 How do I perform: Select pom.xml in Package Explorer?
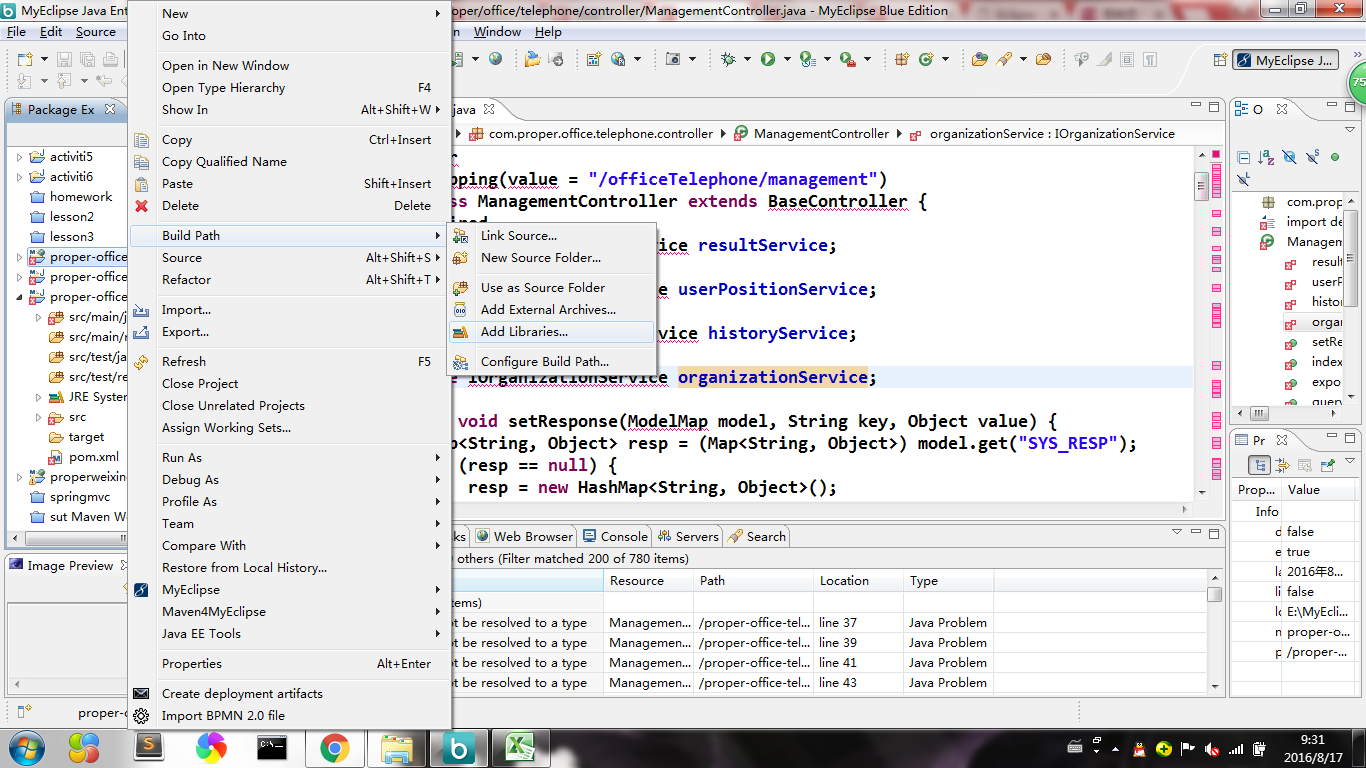coord(93,457)
